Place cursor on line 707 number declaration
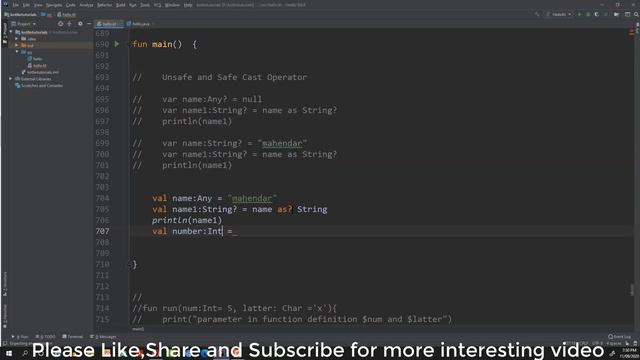Screen dimensions: 640x360 [195, 231]
